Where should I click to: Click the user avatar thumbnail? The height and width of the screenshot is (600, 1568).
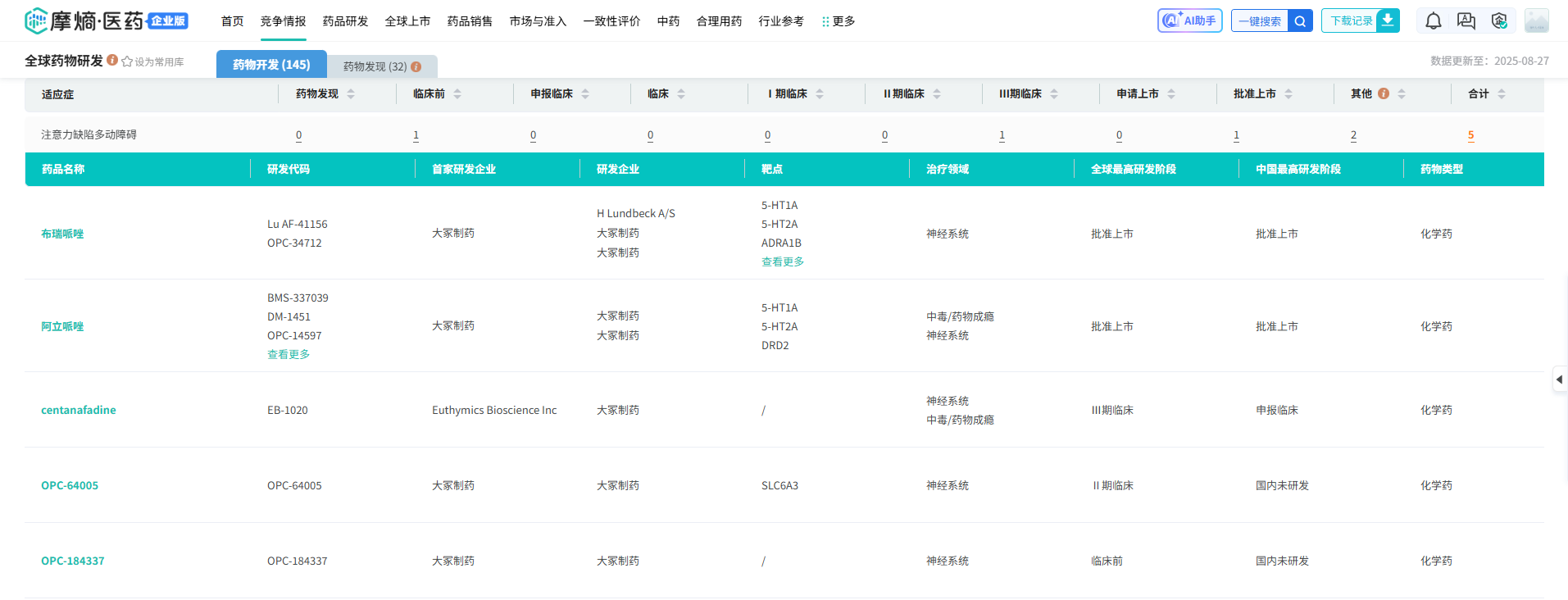pyautogui.click(x=1536, y=21)
